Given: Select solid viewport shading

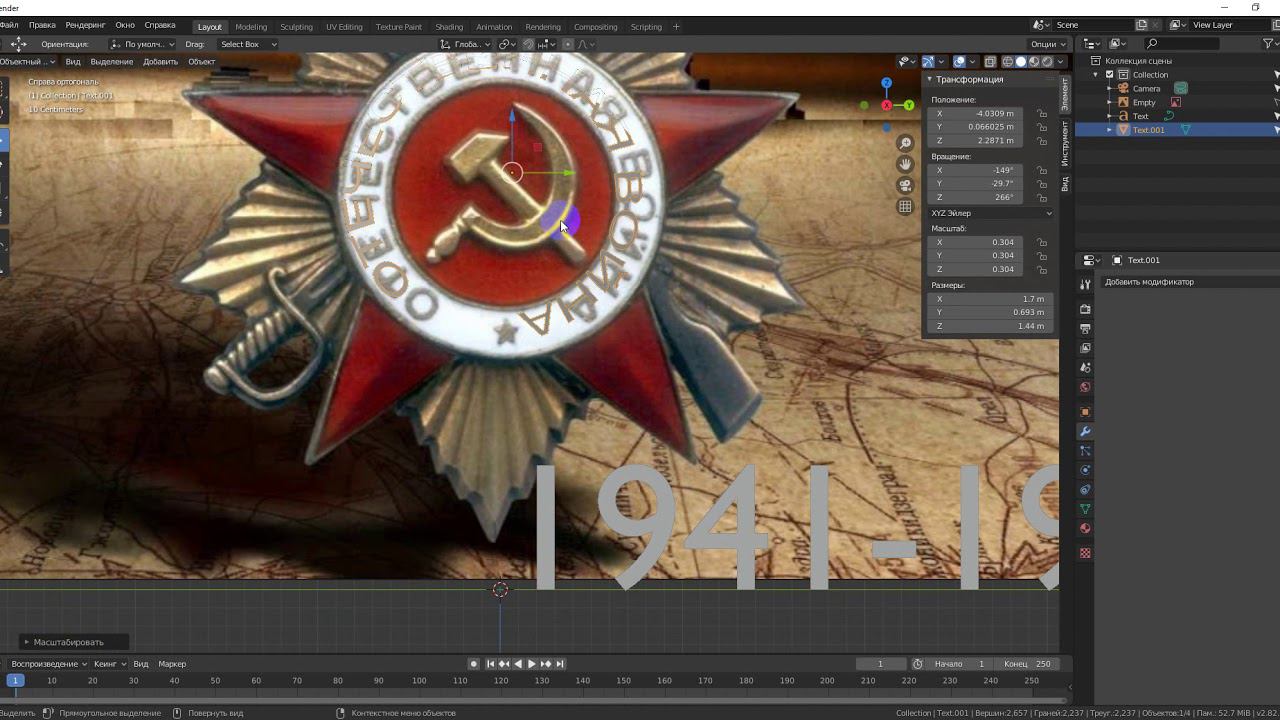Looking at the screenshot, I should tap(1021, 62).
